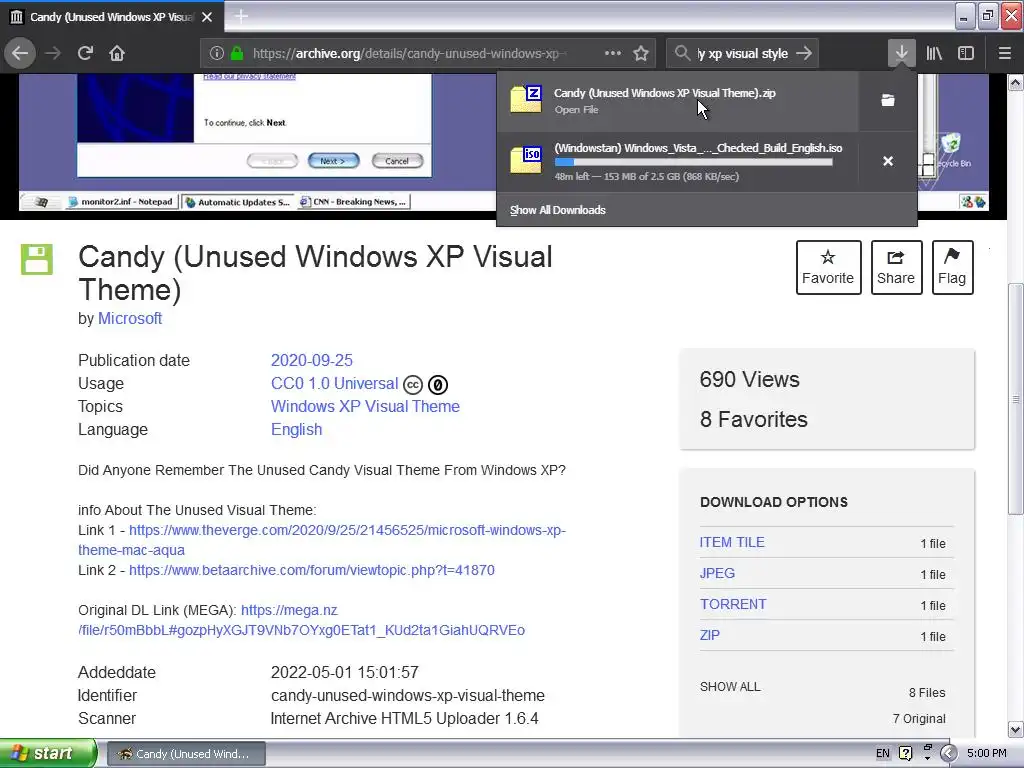Download the ITEM TILE option
Screen dimensions: 1024x768
click(x=732, y=542)
